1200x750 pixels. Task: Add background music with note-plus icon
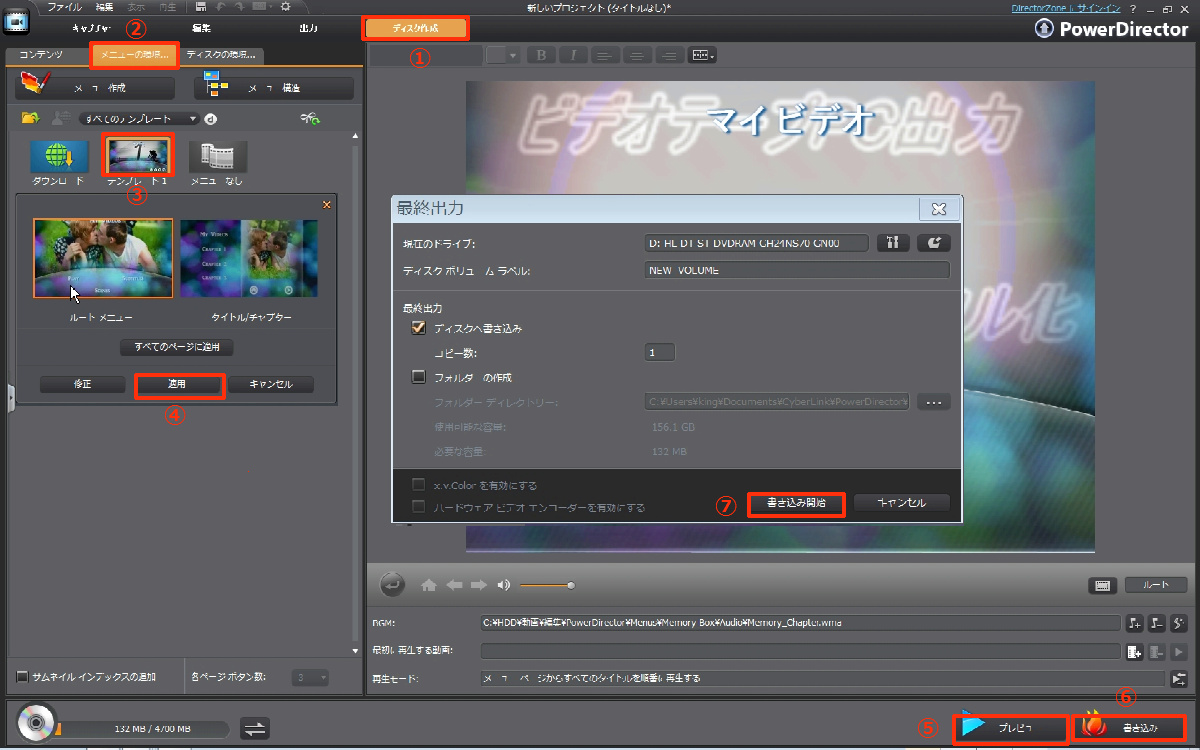click(x=1135, y=623)
